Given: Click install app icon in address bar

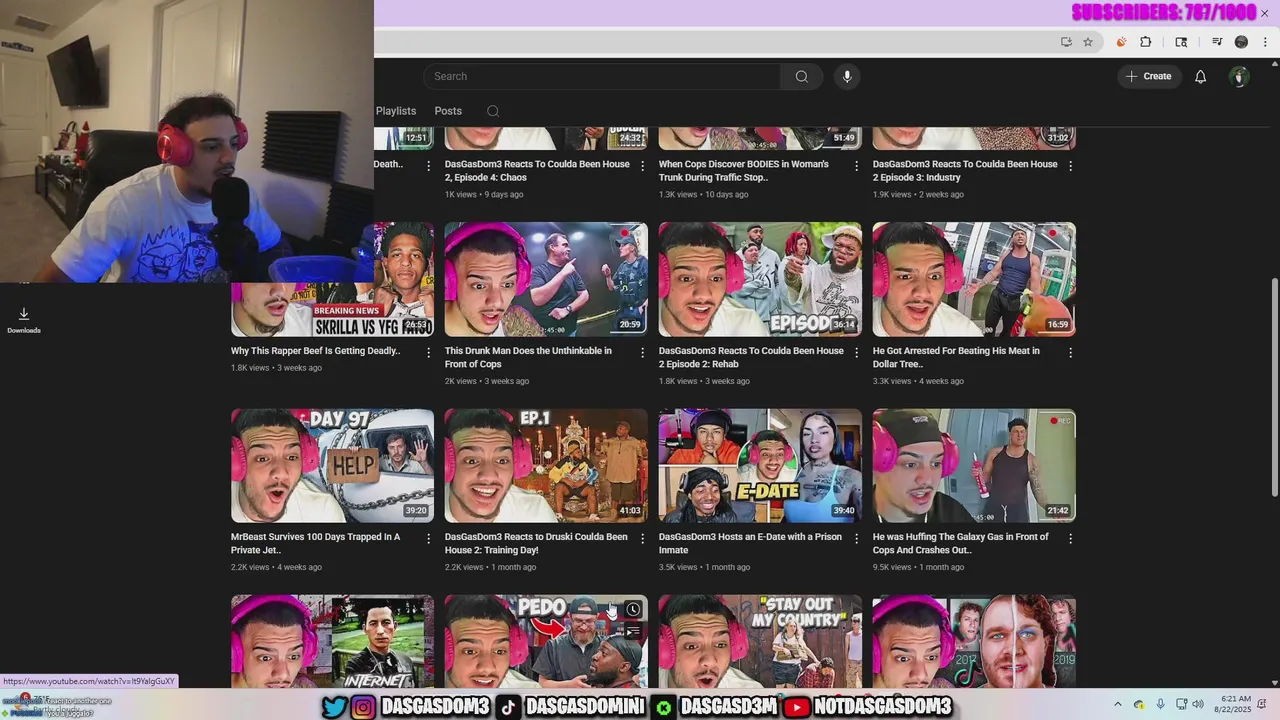Looking at the screenshot, I should click(x=1066, y=42).
